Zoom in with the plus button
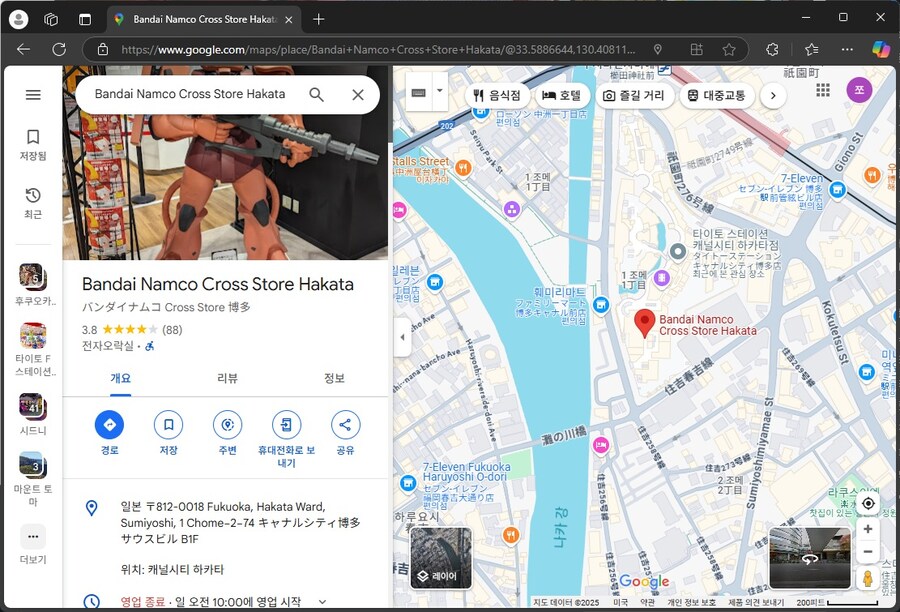The width and height of the screenshot is (900, 612). [x=868, y=529]
